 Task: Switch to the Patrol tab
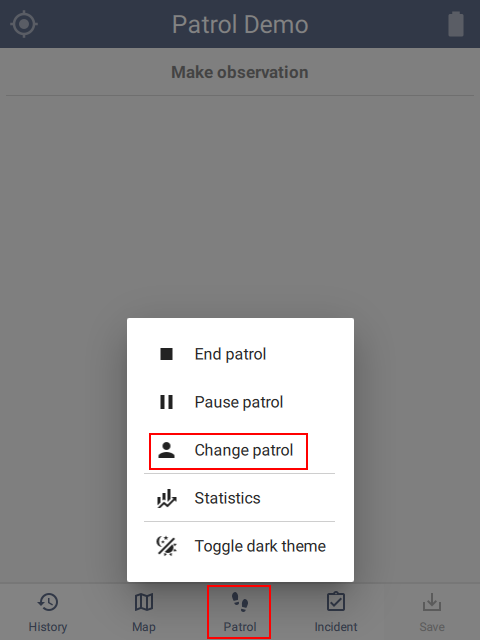(x=239, y=612)
